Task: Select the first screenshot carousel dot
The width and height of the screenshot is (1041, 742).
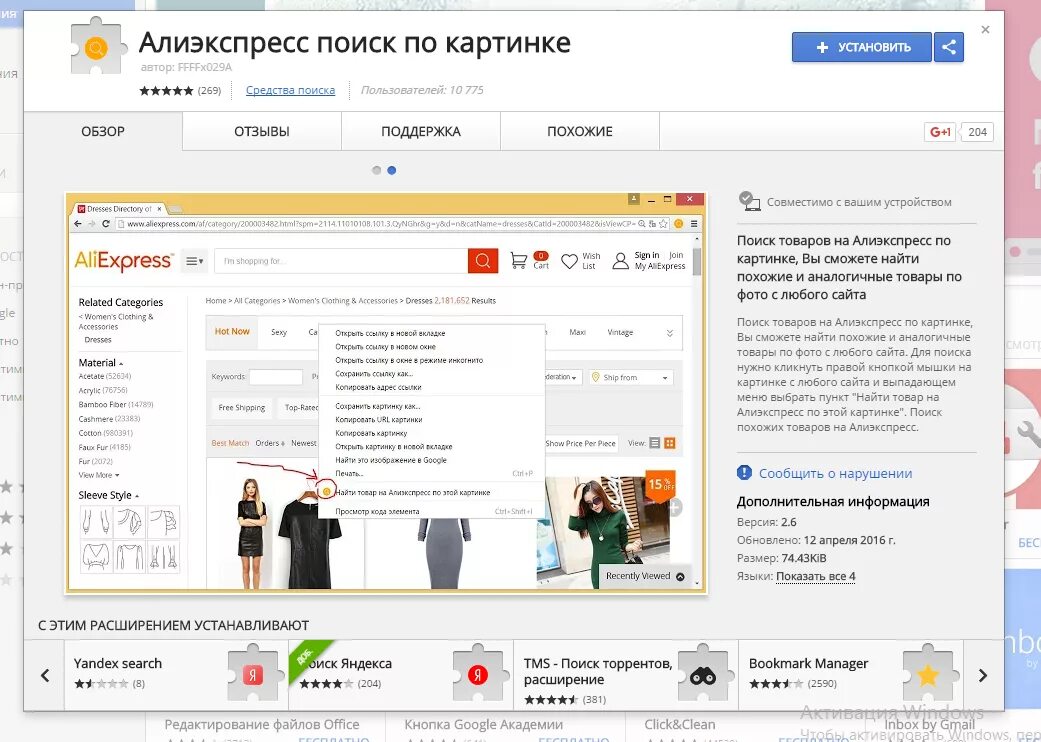Action: point(376,171)
